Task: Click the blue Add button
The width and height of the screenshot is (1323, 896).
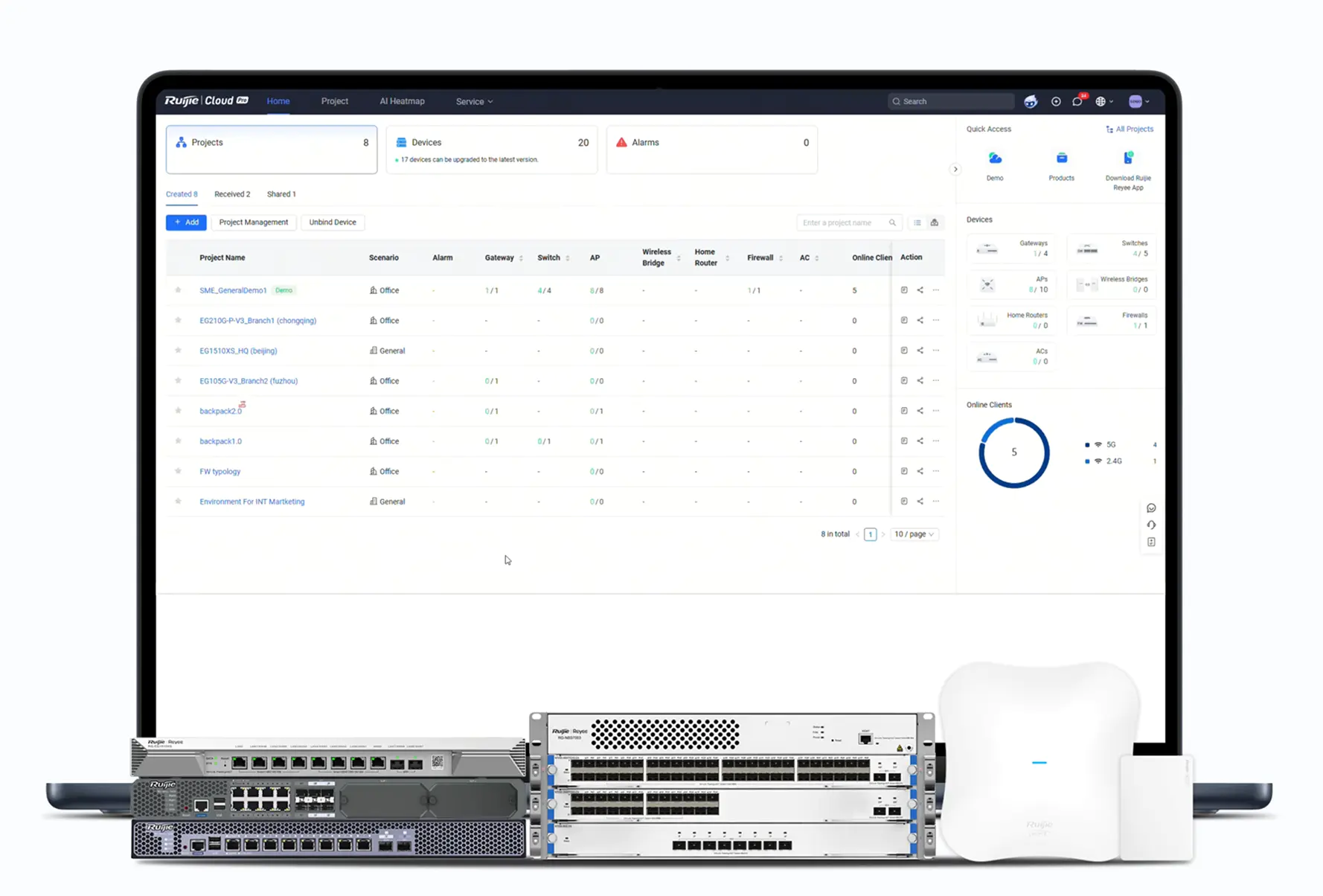Action: click(x=186, y=223)
